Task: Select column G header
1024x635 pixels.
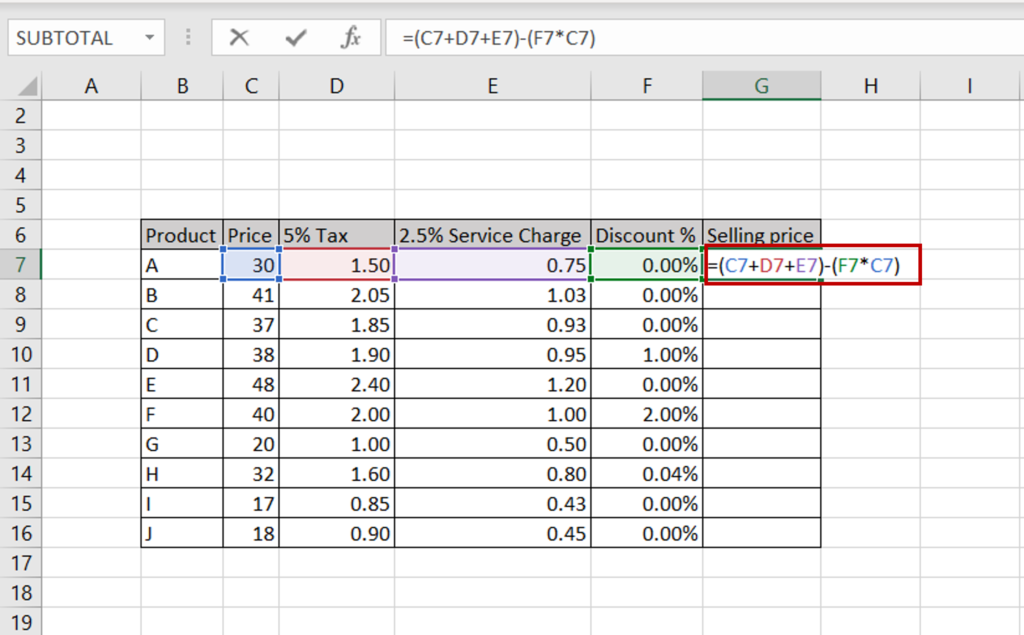Action: tap(761, 86)
